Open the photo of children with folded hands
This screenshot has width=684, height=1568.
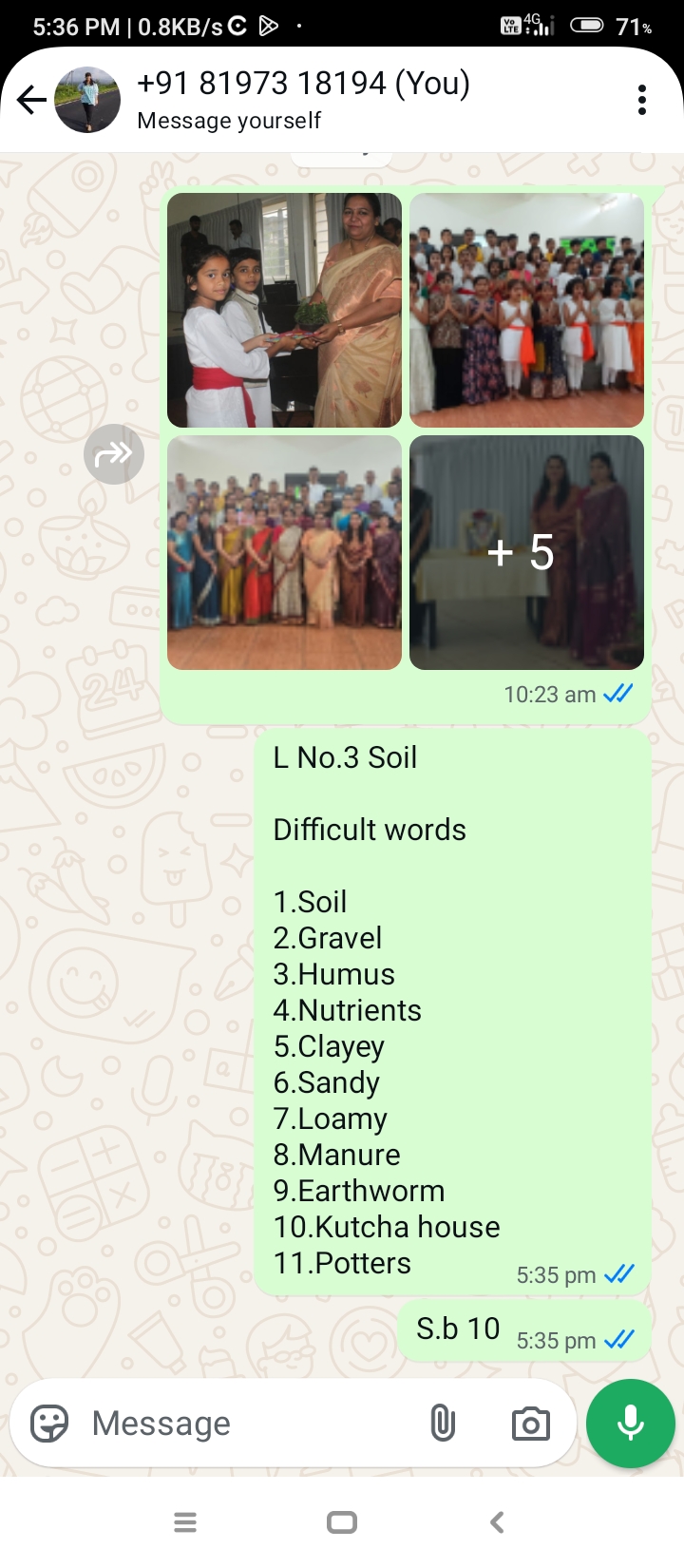click(526, 311)
